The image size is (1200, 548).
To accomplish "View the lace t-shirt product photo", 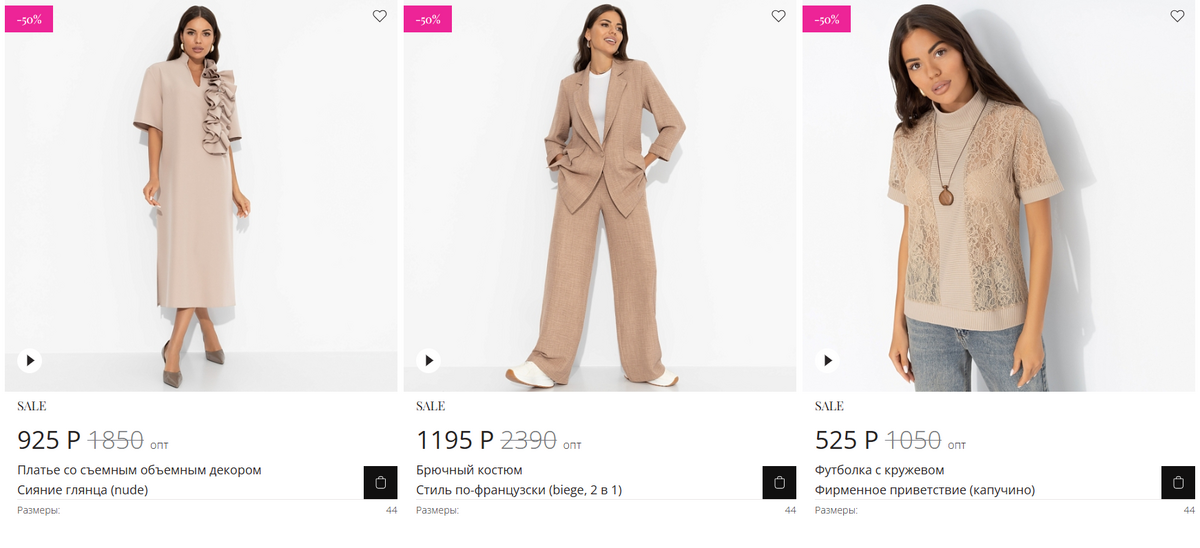I will pos(998,200).
